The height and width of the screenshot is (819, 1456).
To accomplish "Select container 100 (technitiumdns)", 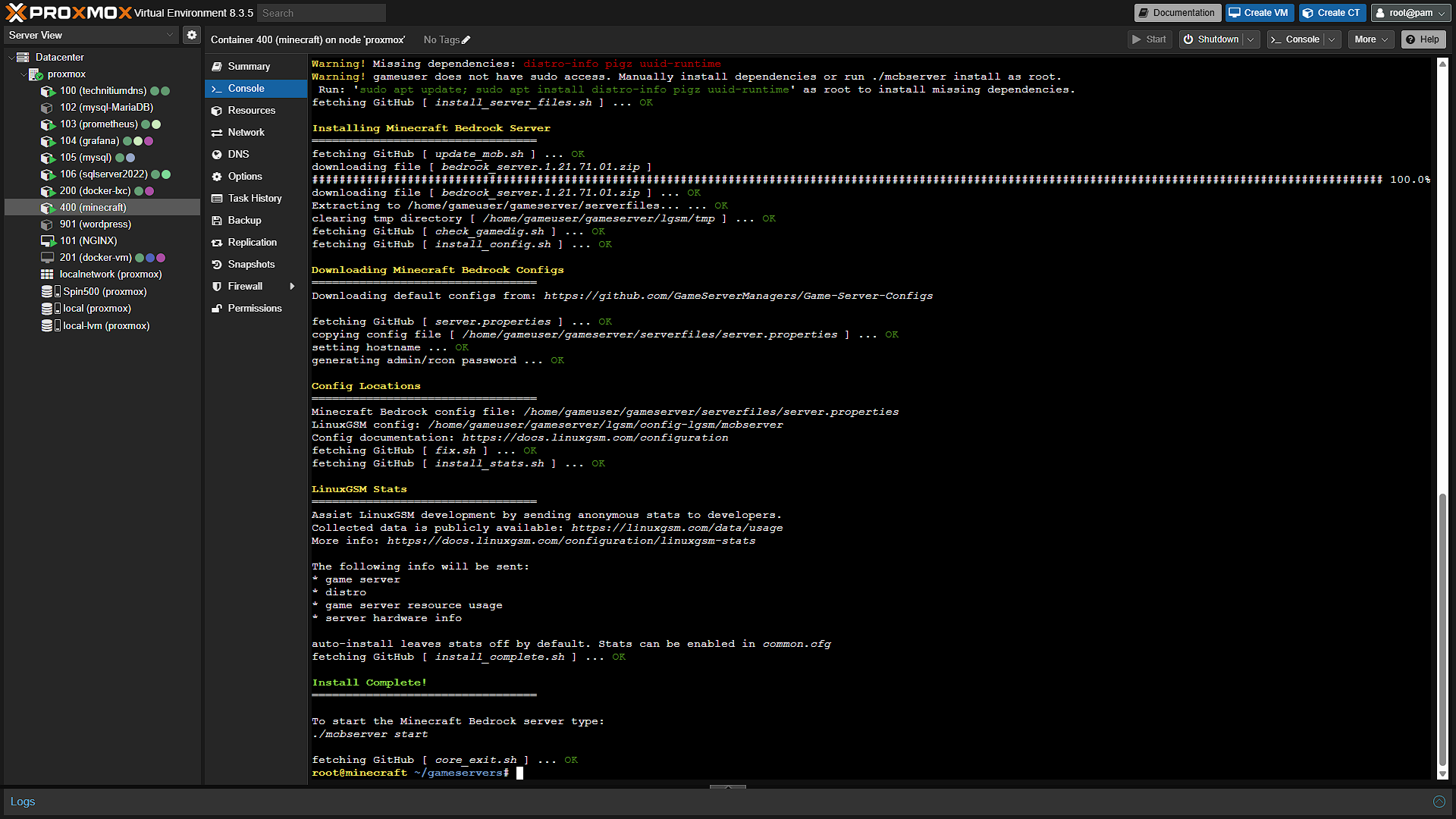I will pyautogui.click(x=103, y=91).
